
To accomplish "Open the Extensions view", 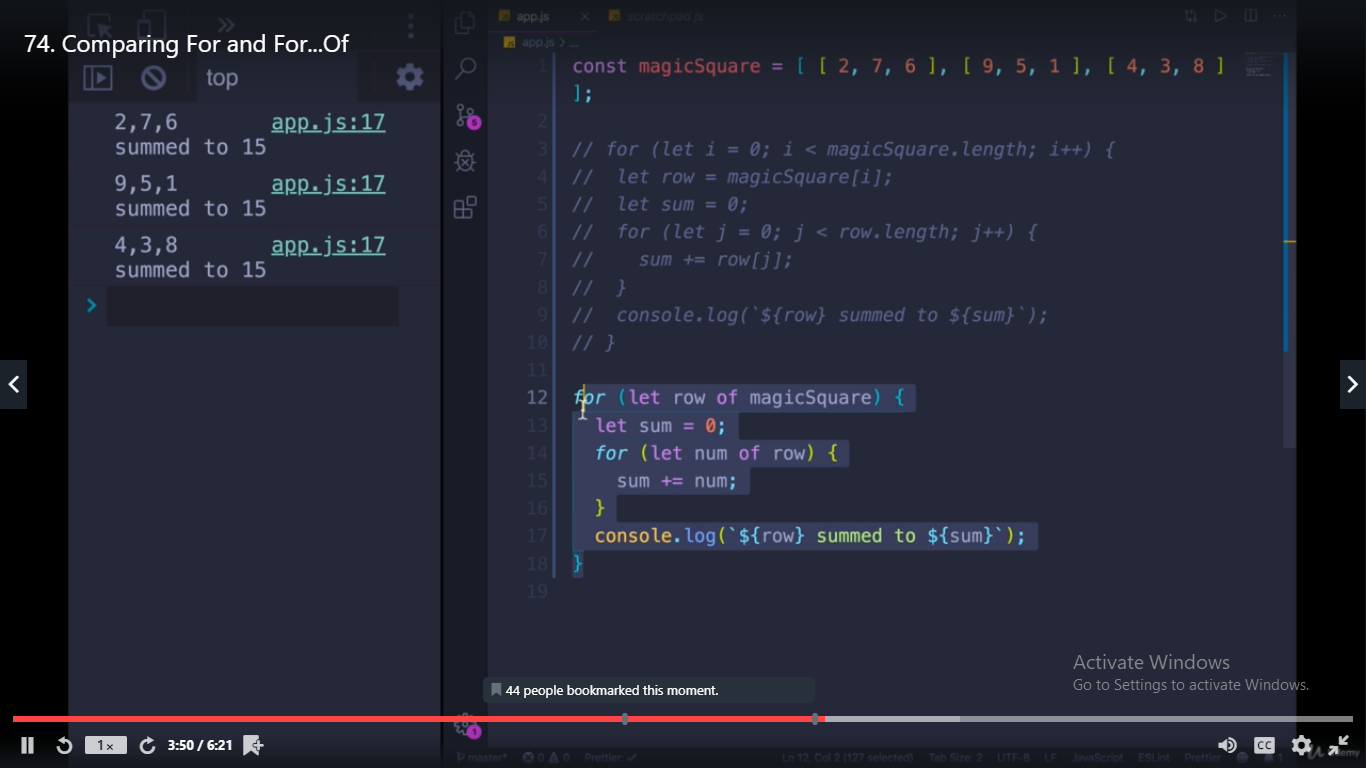I will (464, 207).
